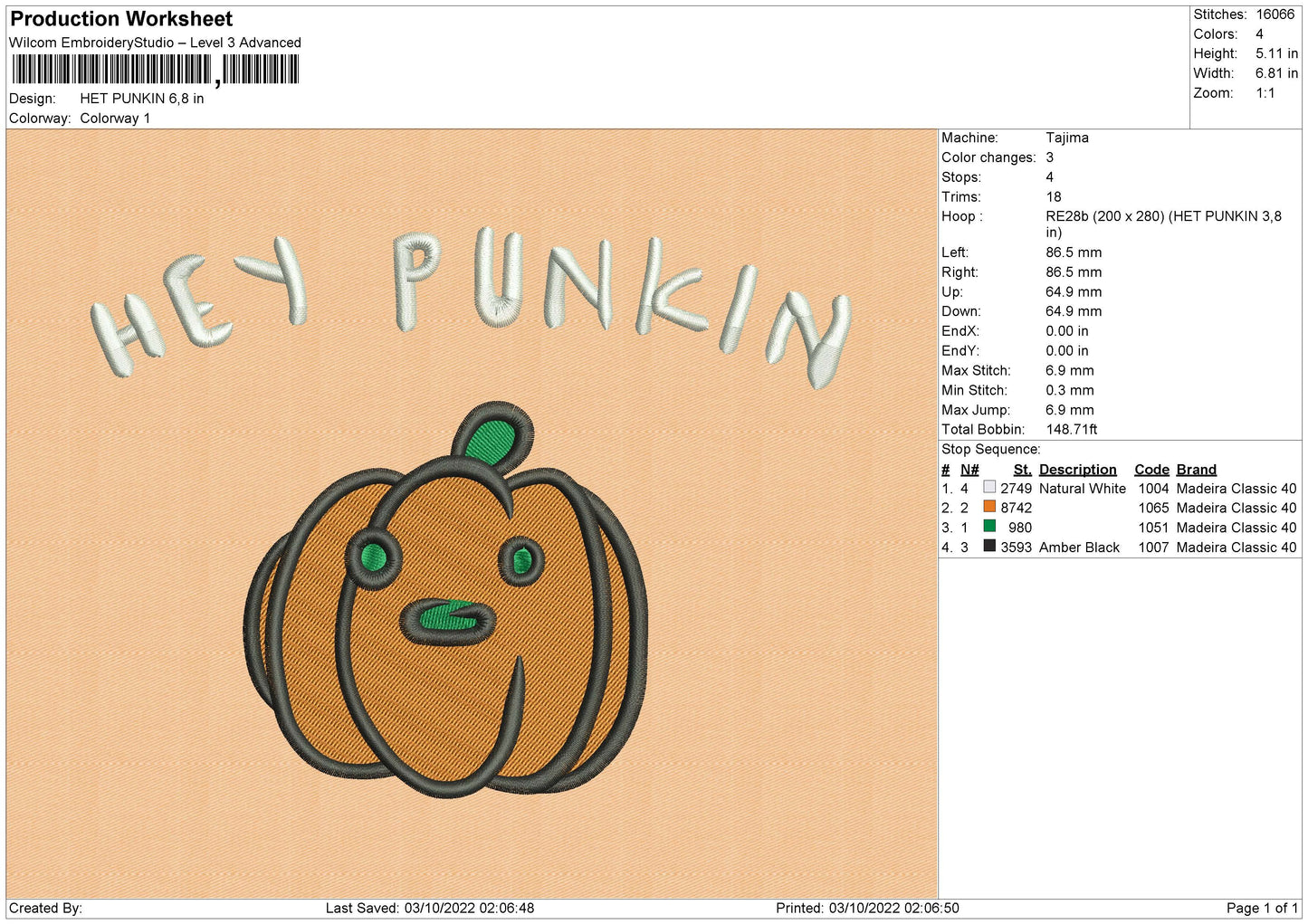Click the Width value 6.81 in
This screenshot has width=1308, height=924.
tap(1276, 73)
